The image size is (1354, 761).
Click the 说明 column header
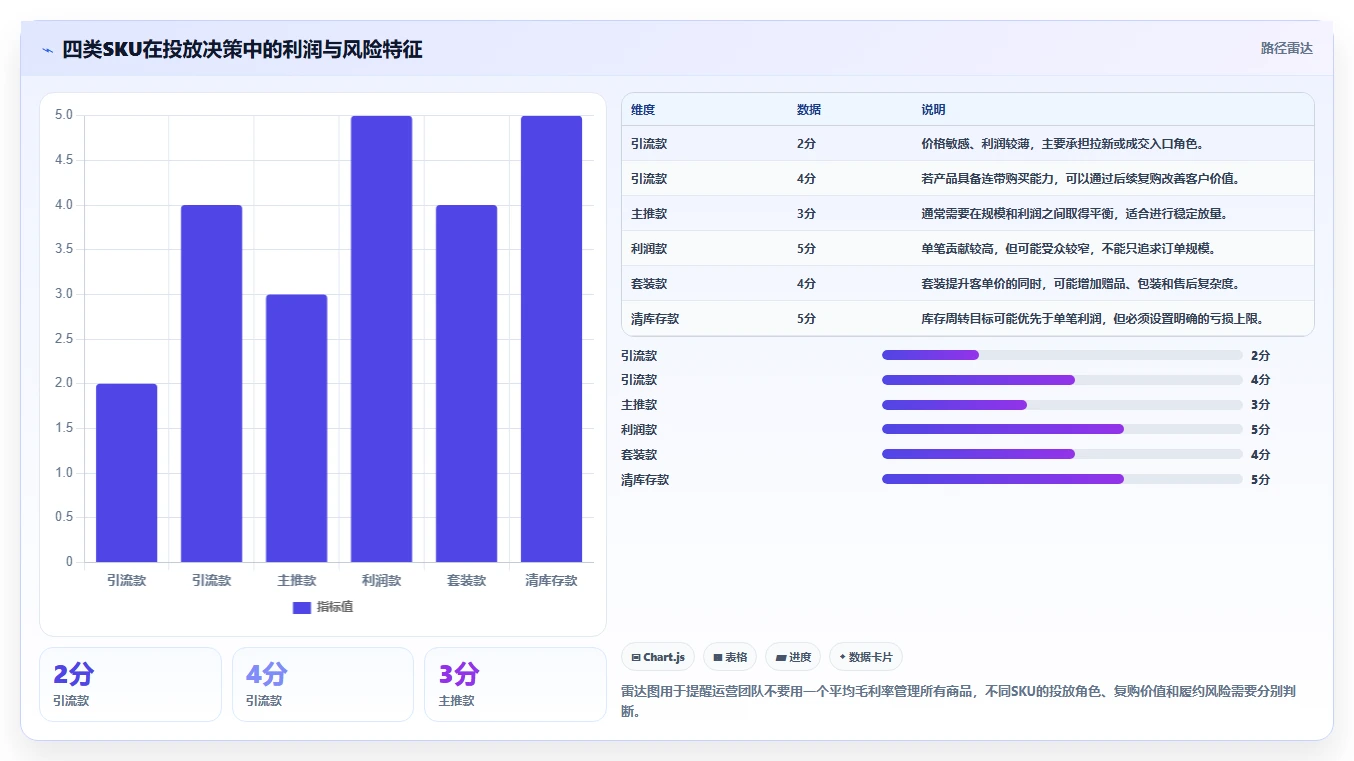coord(933,110)
